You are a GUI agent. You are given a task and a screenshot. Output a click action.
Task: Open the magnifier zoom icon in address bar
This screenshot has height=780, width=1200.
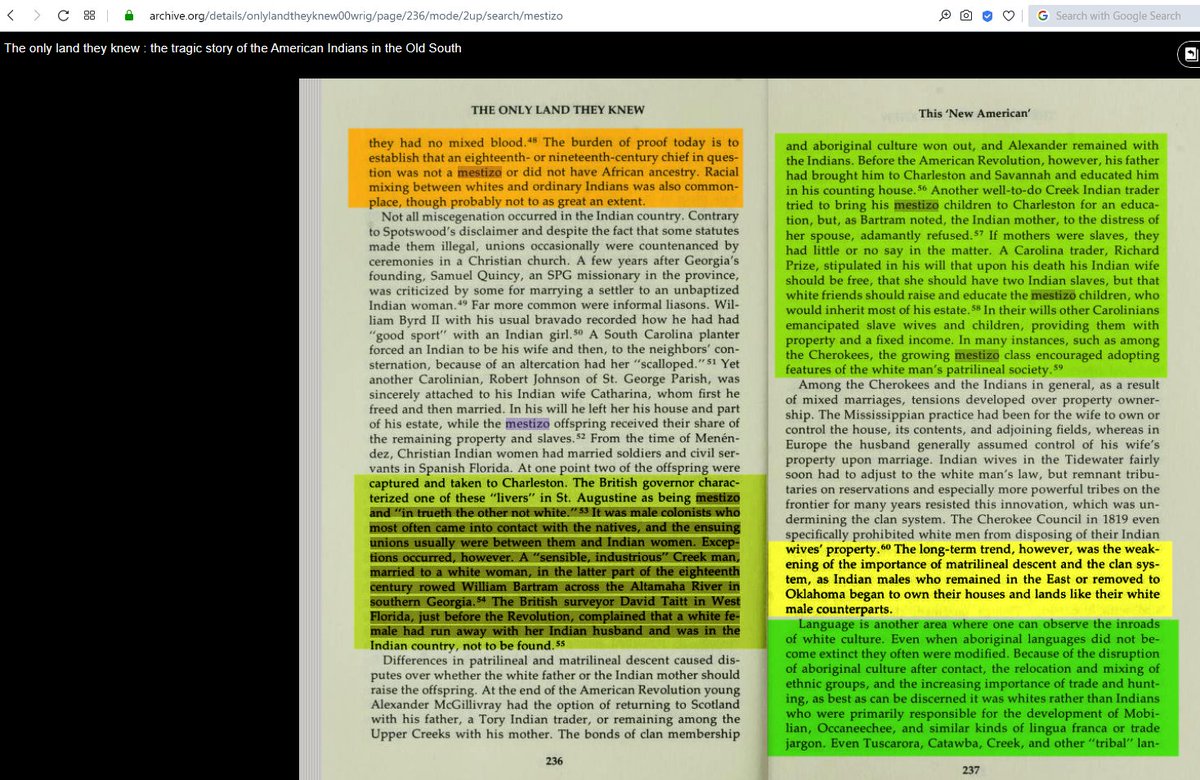[x=945, y=16]
